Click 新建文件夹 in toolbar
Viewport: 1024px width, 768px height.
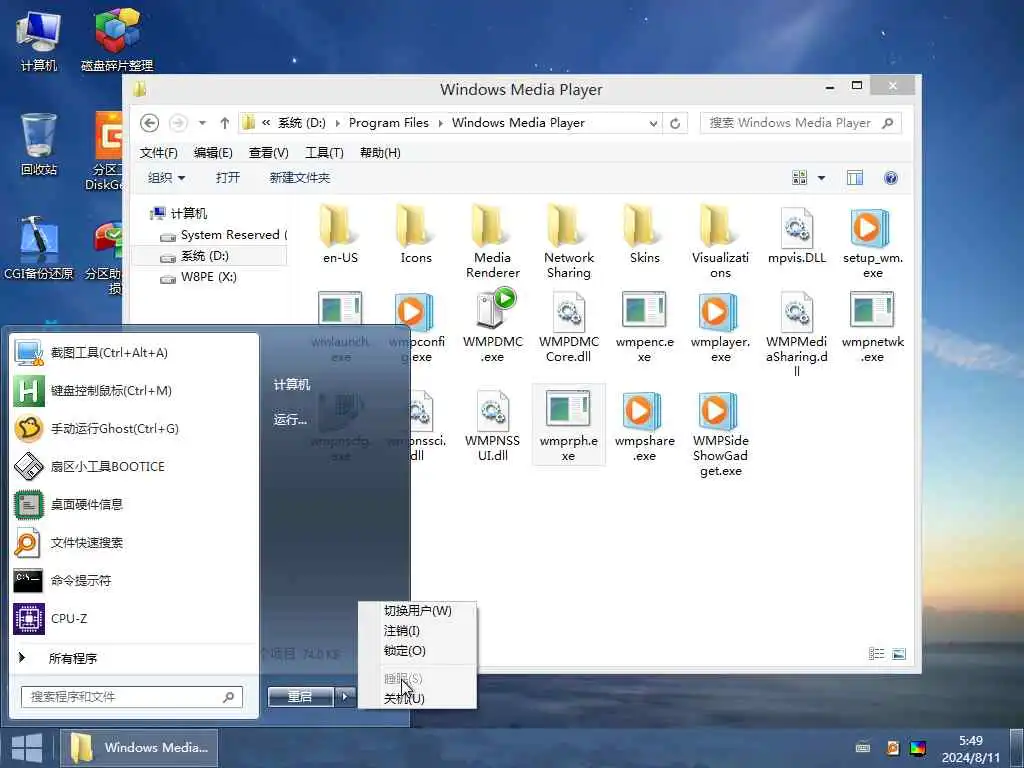[x=300, y=178]
